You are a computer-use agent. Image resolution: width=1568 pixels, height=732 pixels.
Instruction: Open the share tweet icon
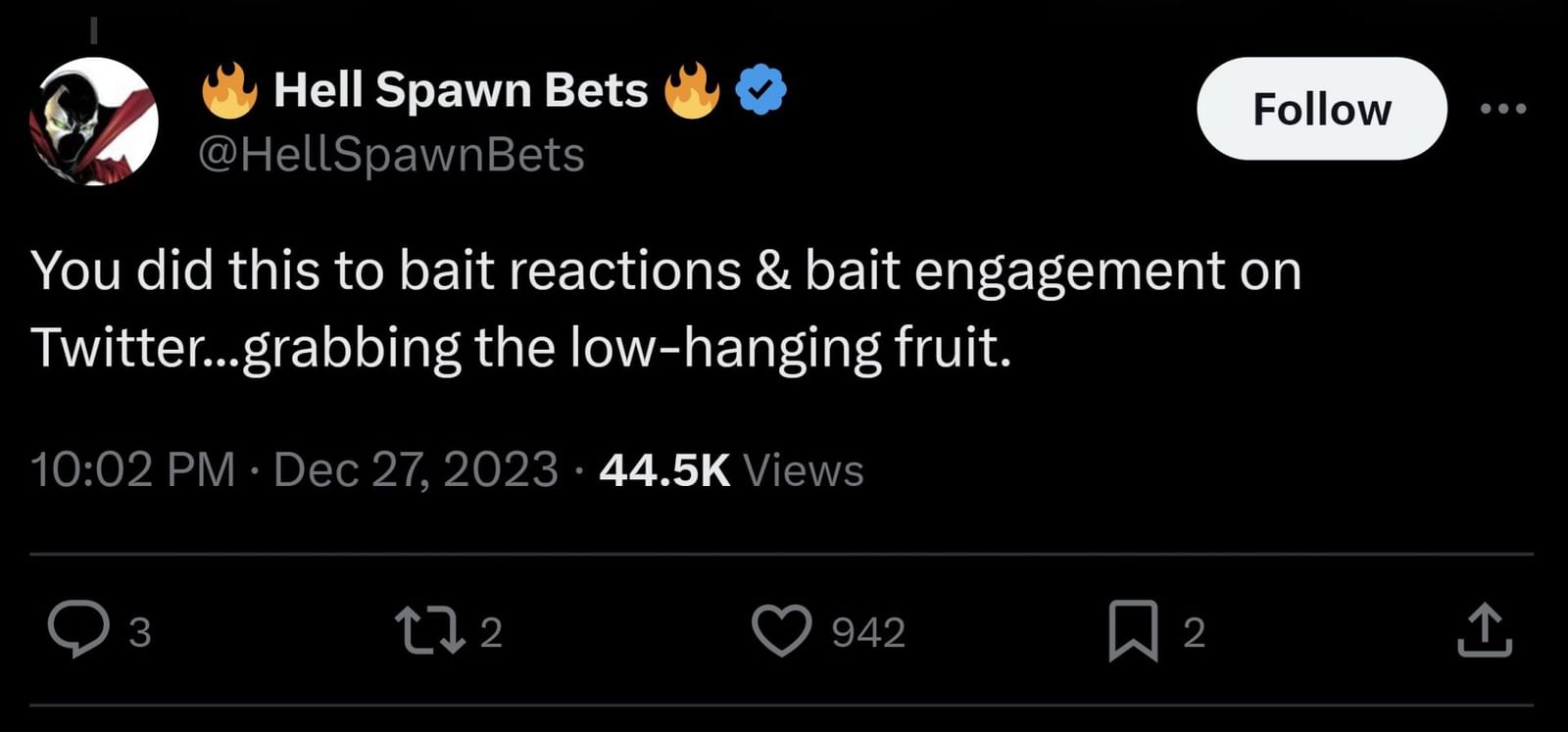pos(1485,630)
